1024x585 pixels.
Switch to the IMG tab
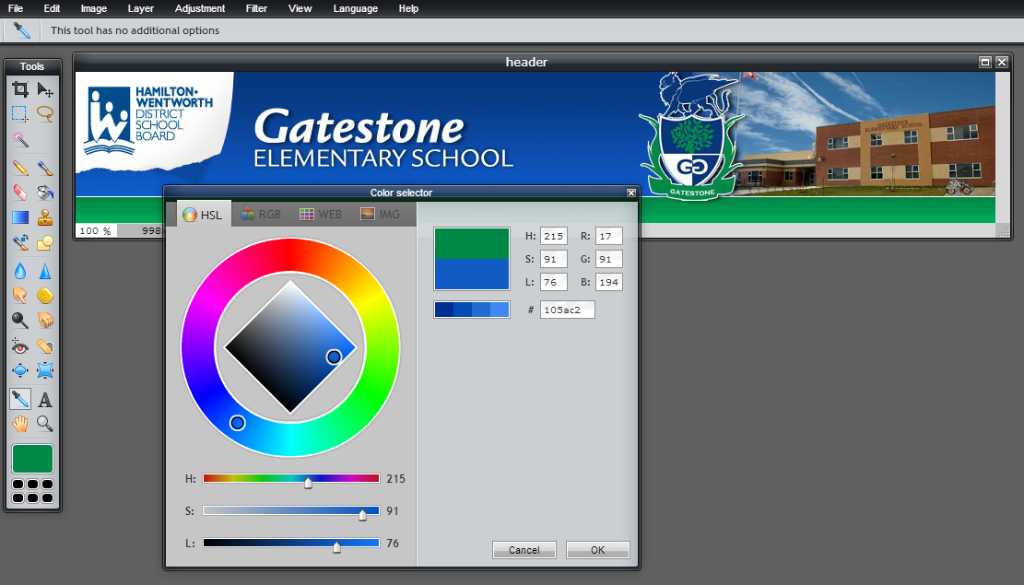tap(380, 214)
